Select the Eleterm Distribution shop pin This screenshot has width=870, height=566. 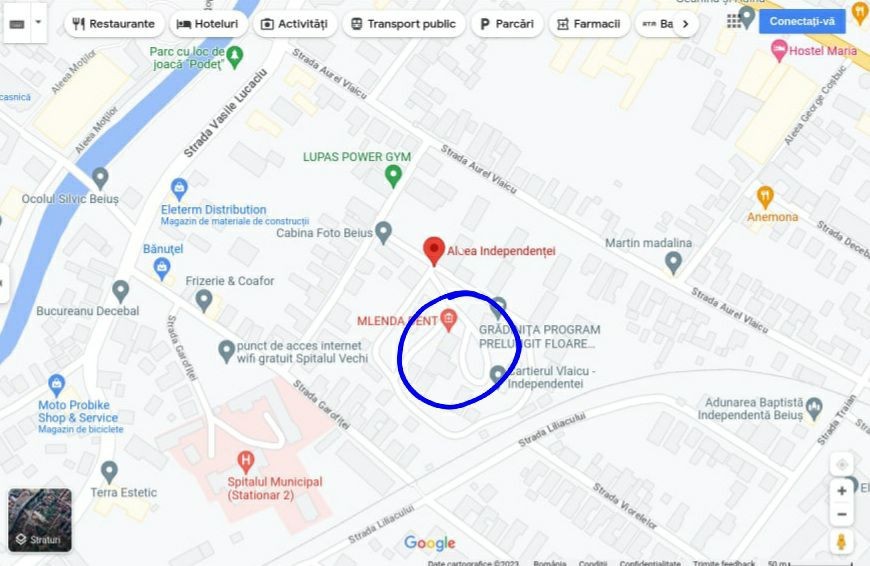pos(179,190)
